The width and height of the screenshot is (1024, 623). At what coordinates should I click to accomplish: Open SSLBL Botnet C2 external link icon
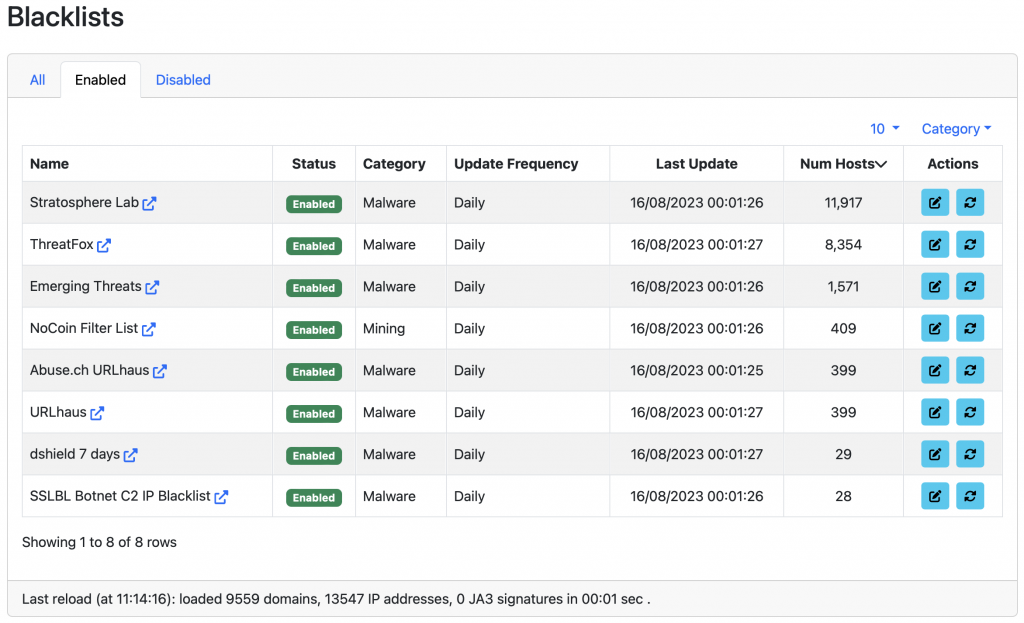221,496
